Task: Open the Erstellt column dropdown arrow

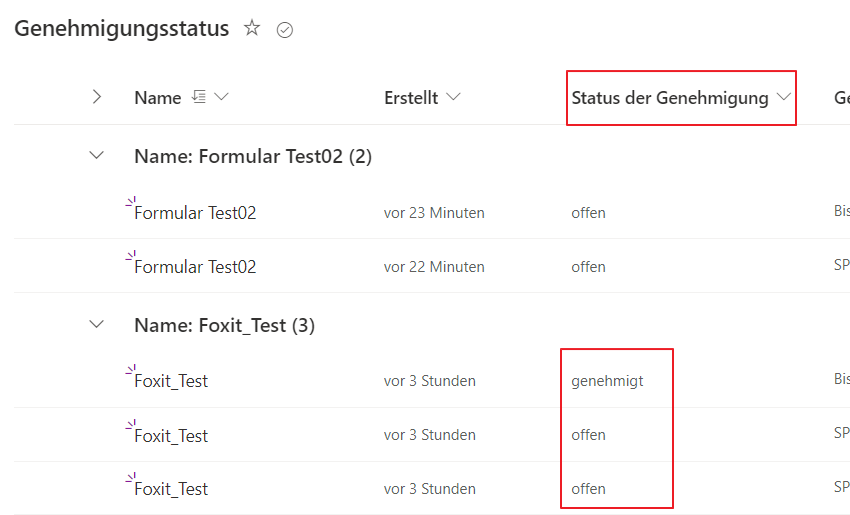Action: pos(454,97)
